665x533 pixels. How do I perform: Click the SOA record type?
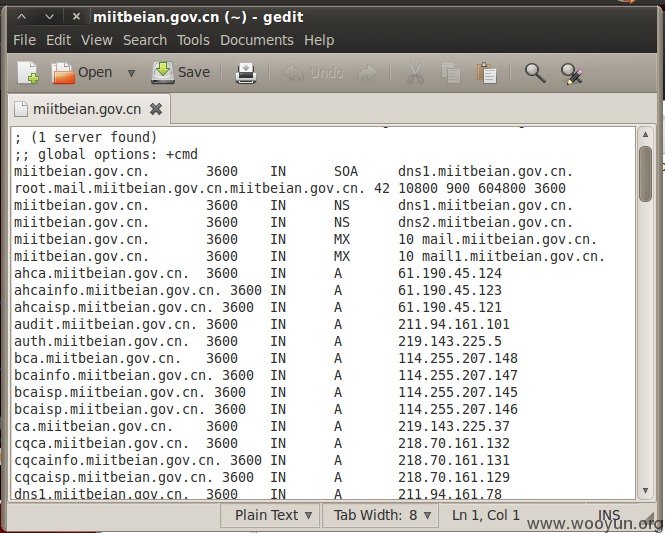pos(346,171)
